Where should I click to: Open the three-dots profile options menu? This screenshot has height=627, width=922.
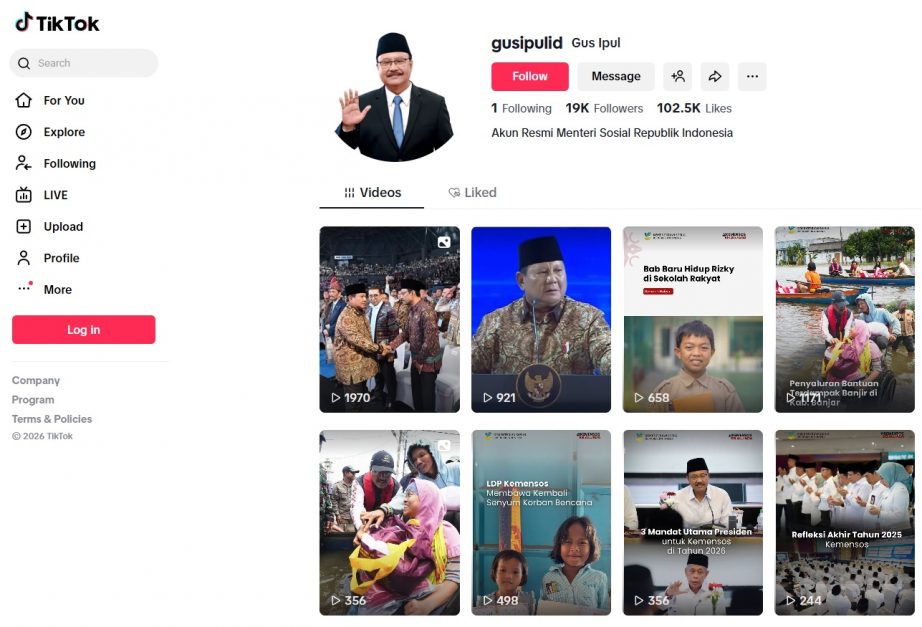[752, 76]
